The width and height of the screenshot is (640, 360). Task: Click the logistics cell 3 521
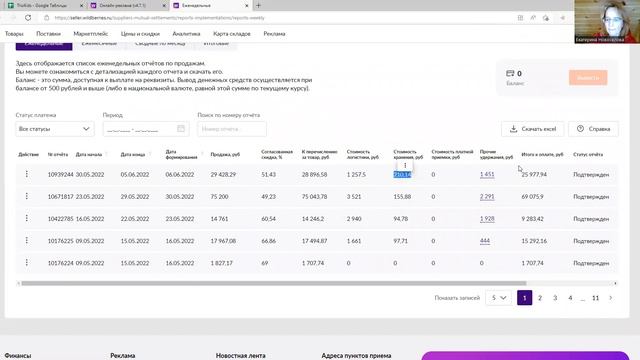pos(354,196)
